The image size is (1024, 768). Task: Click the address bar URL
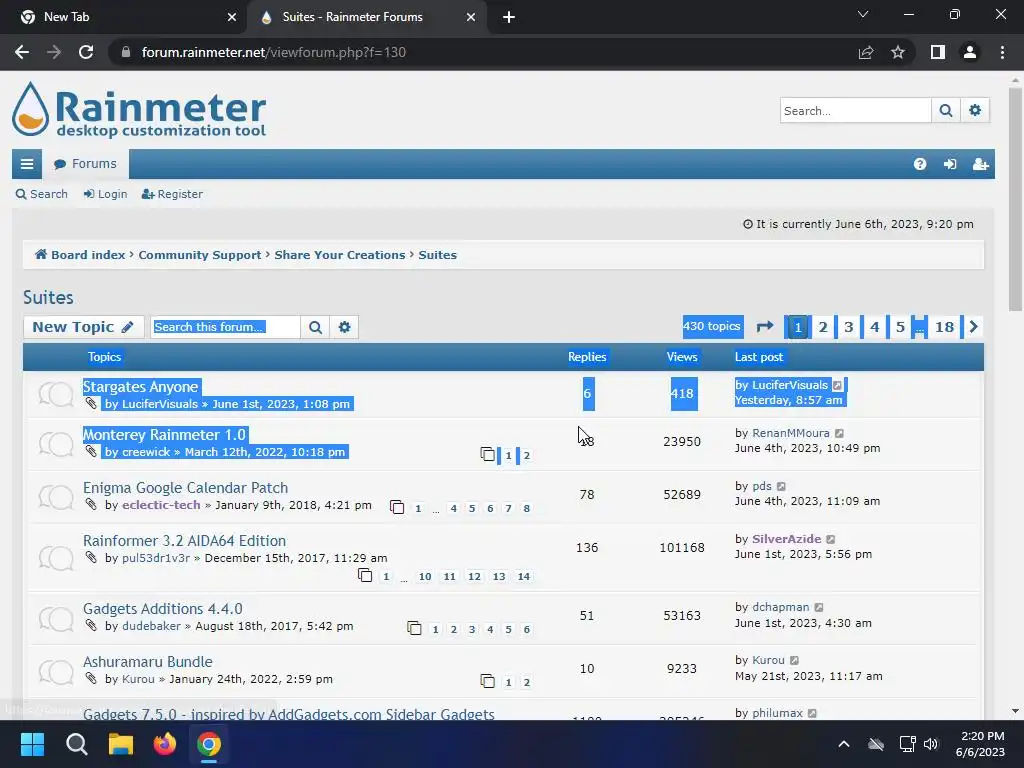tap(274, 52)
